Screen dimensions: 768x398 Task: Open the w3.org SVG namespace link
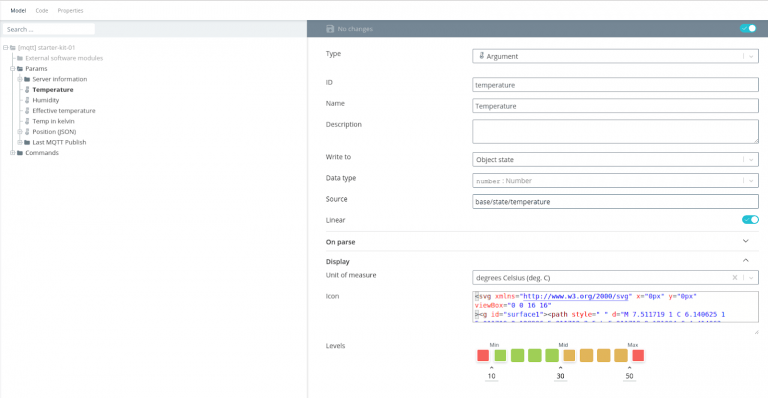(x=576, y=296)
